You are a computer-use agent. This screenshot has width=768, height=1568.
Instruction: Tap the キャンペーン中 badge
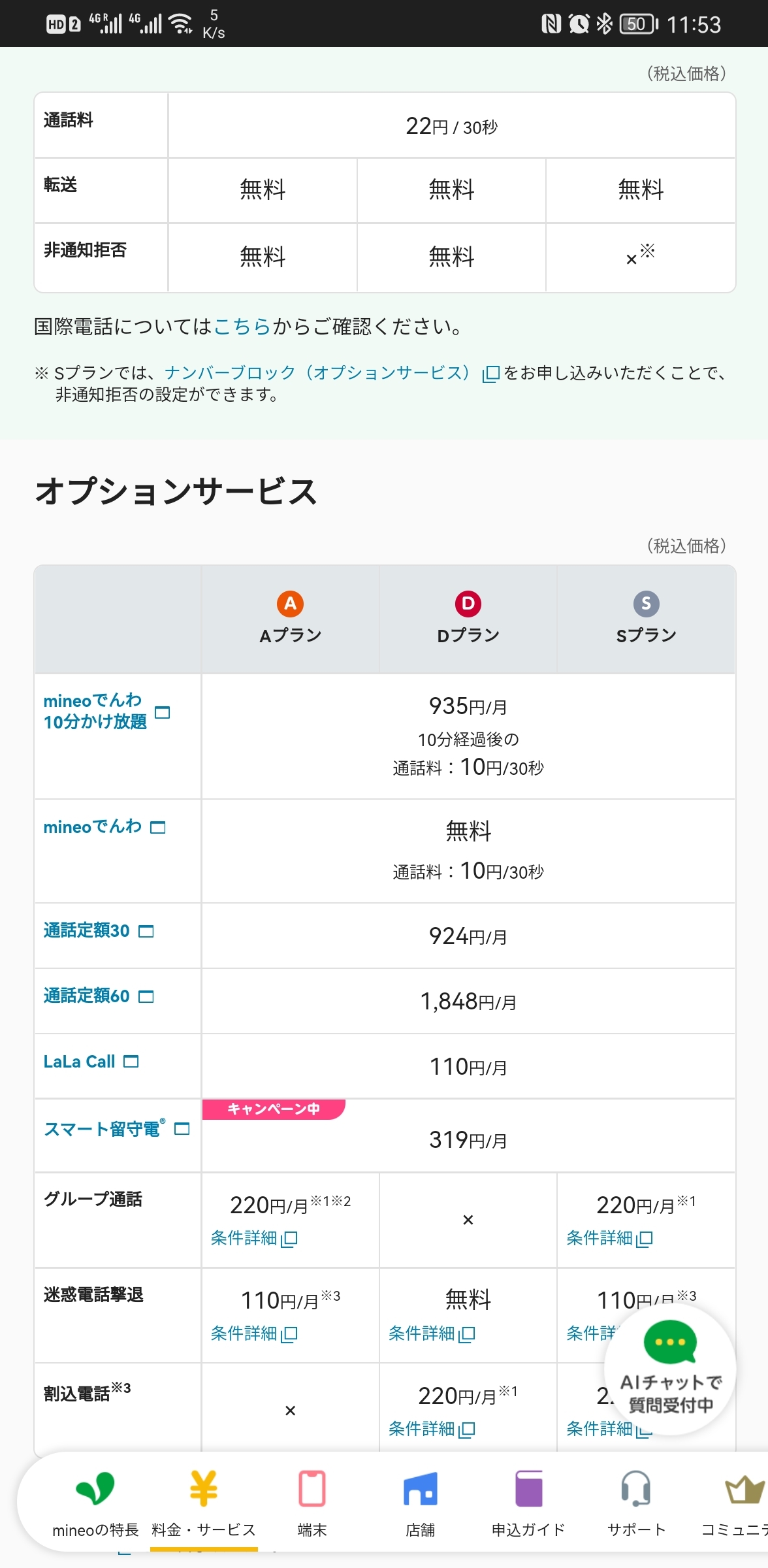tap(274, 1109)
